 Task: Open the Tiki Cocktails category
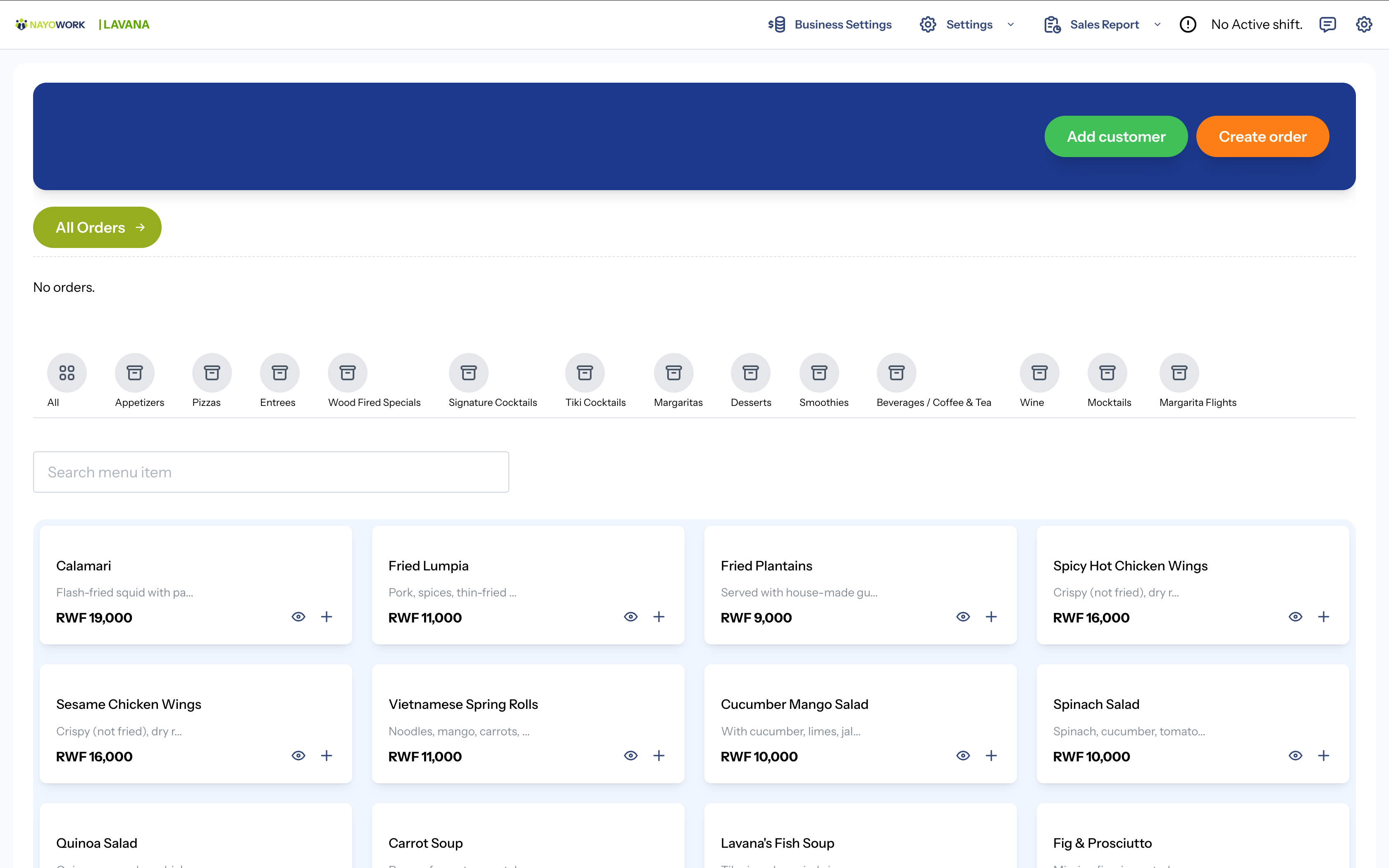pyautogui.click(x=585, y=372)
